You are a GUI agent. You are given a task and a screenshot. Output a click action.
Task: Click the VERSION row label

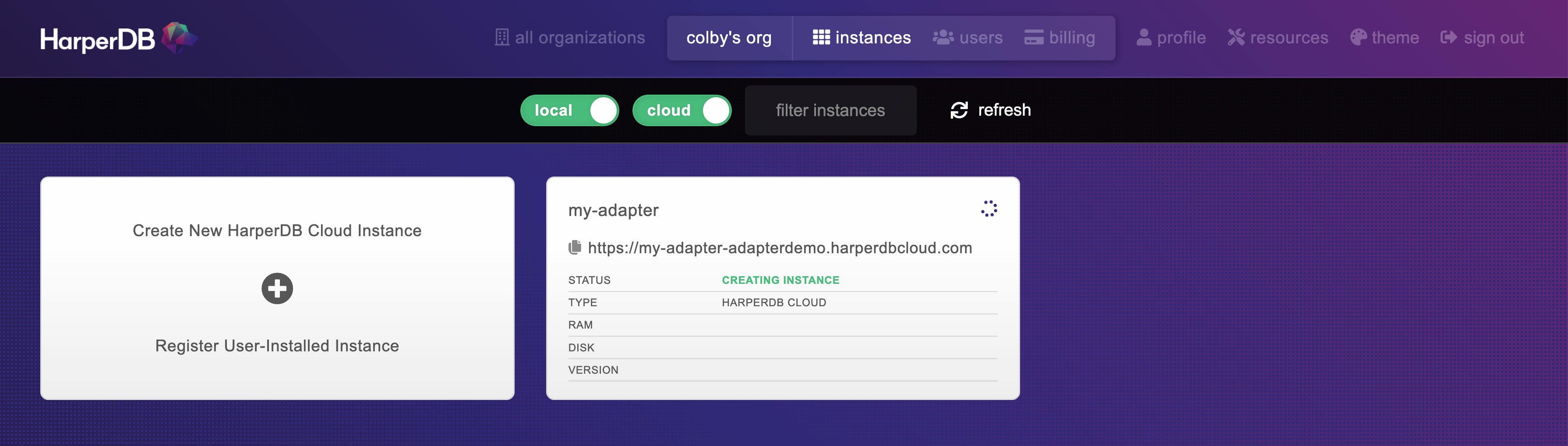coord(593,370)
